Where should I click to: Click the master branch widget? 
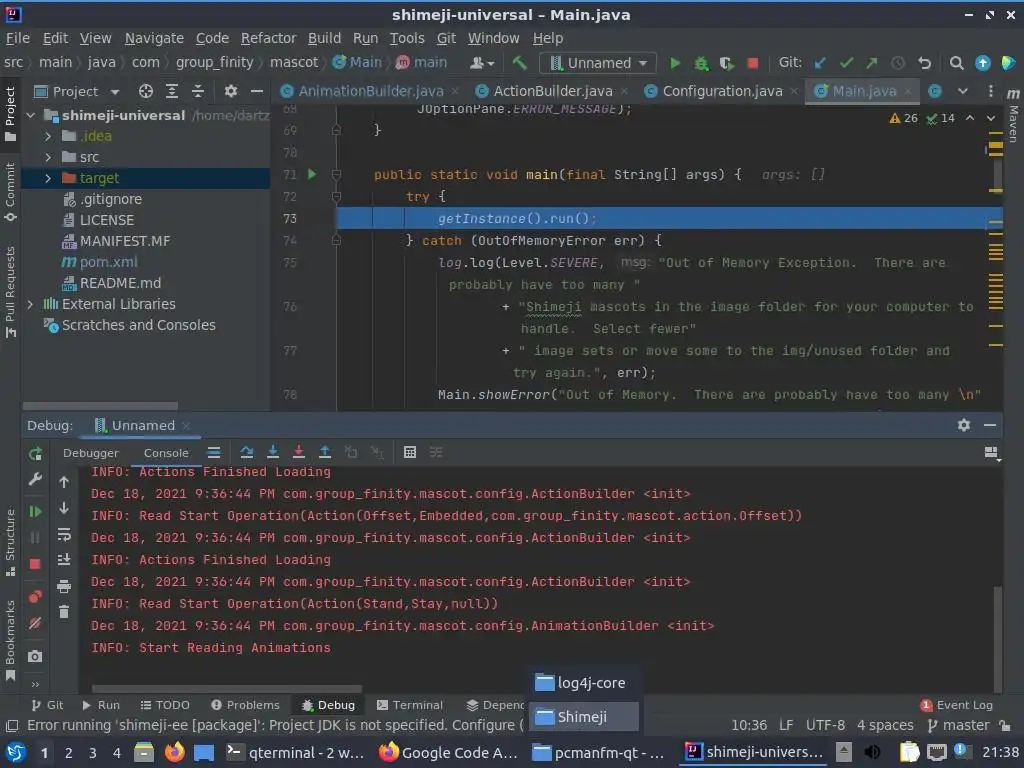click(x=959, y=726)
